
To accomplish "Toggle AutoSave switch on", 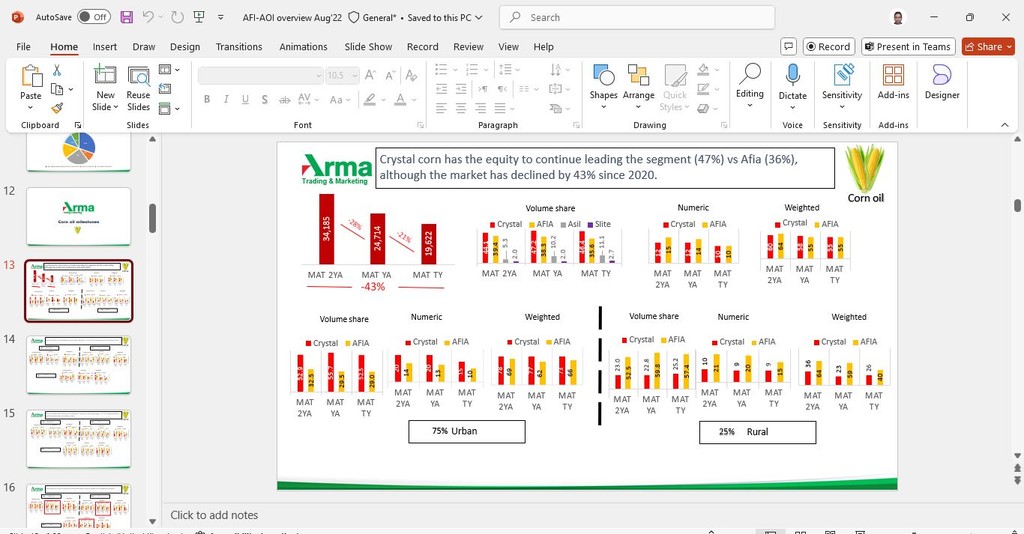I will tap(94, 18).
